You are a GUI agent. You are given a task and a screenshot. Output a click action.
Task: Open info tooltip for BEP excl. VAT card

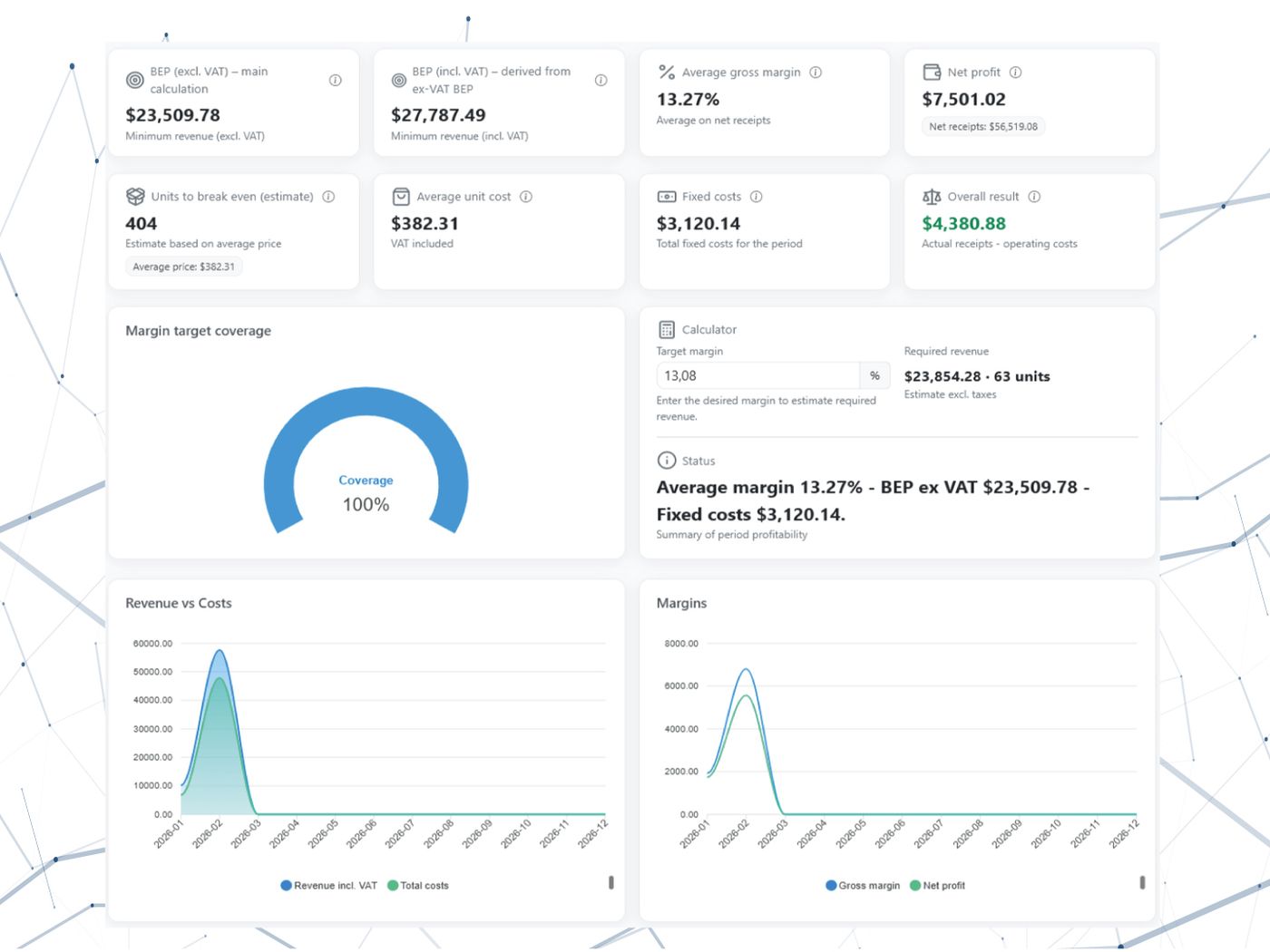335,81
